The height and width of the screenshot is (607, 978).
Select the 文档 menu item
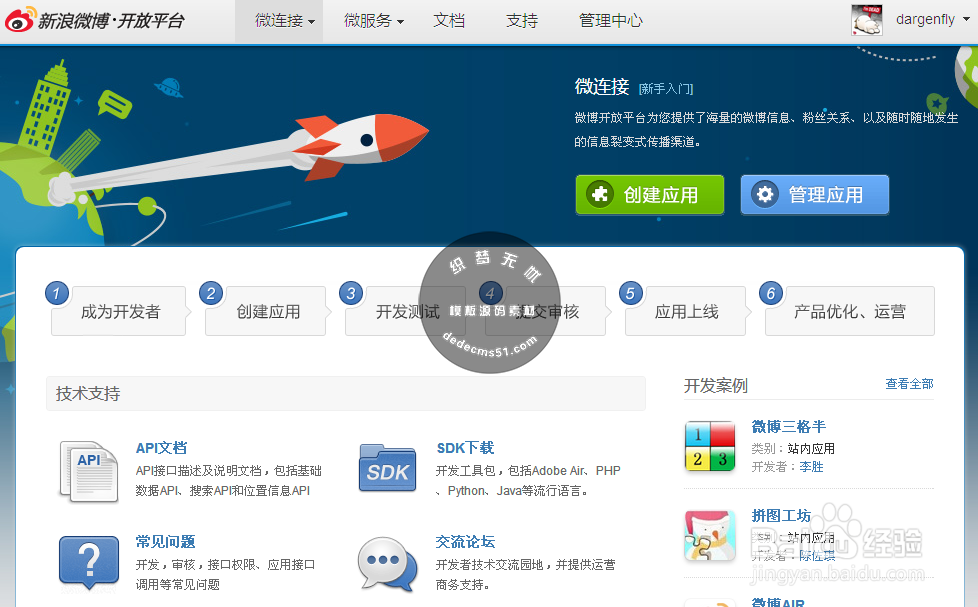[x=449, y=19]
